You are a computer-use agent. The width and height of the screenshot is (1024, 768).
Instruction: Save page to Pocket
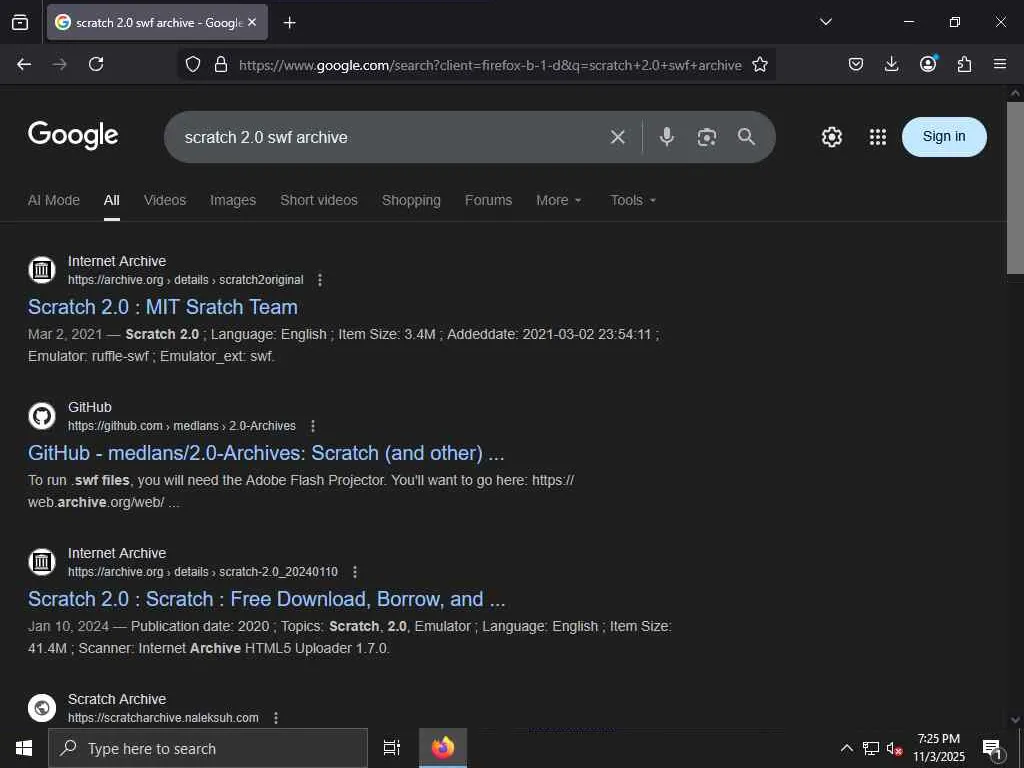[856, 64]
